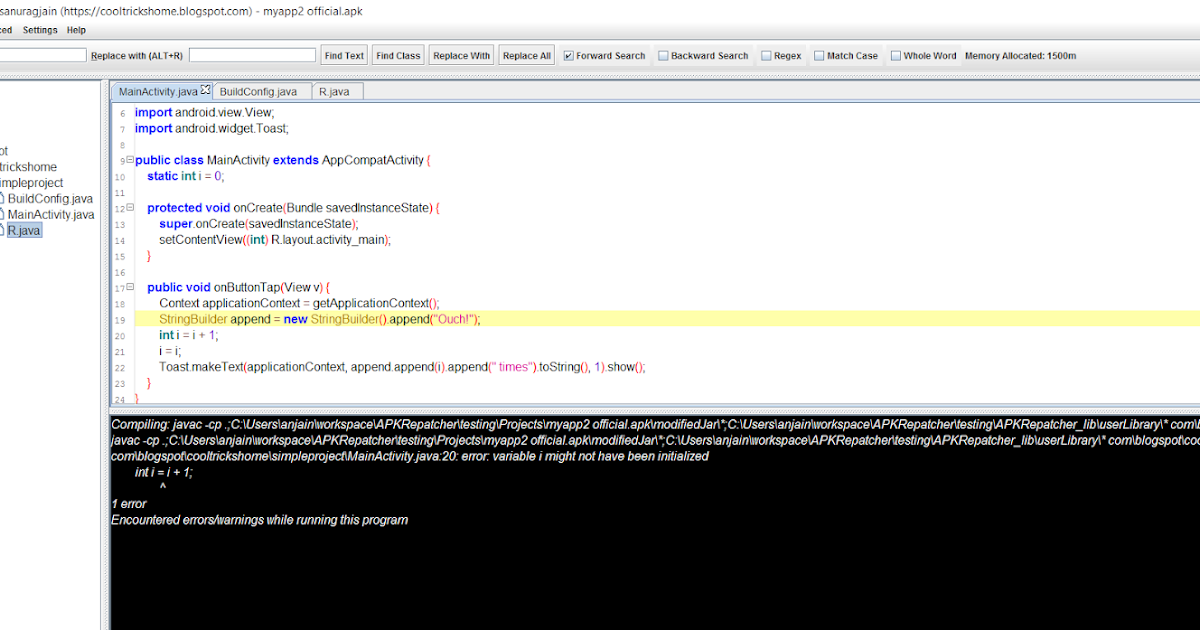
Task: Switch to the R.java tab
Action: (336, 90)
